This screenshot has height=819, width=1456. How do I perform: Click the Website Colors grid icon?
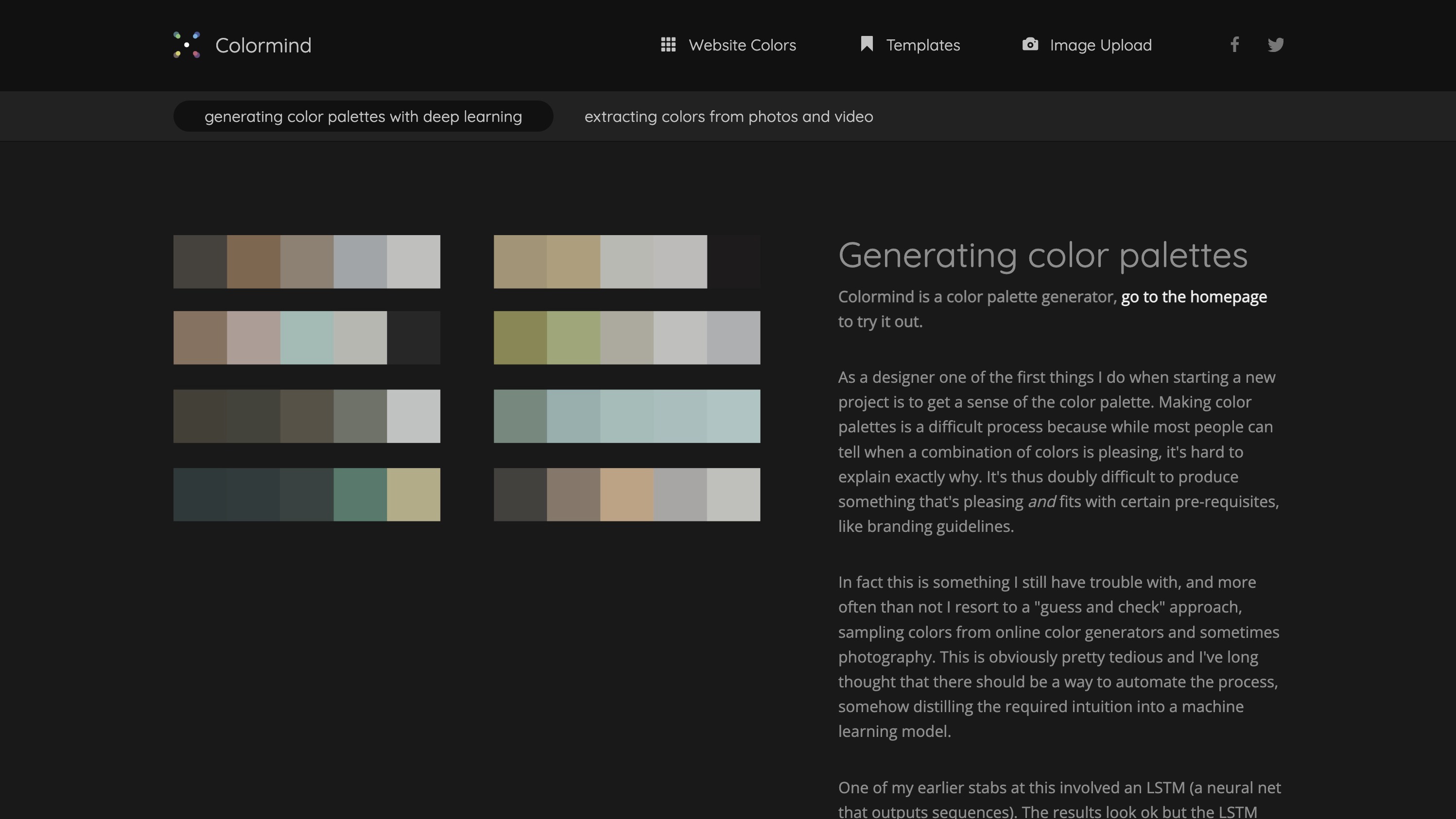click(x=668, y=45)
